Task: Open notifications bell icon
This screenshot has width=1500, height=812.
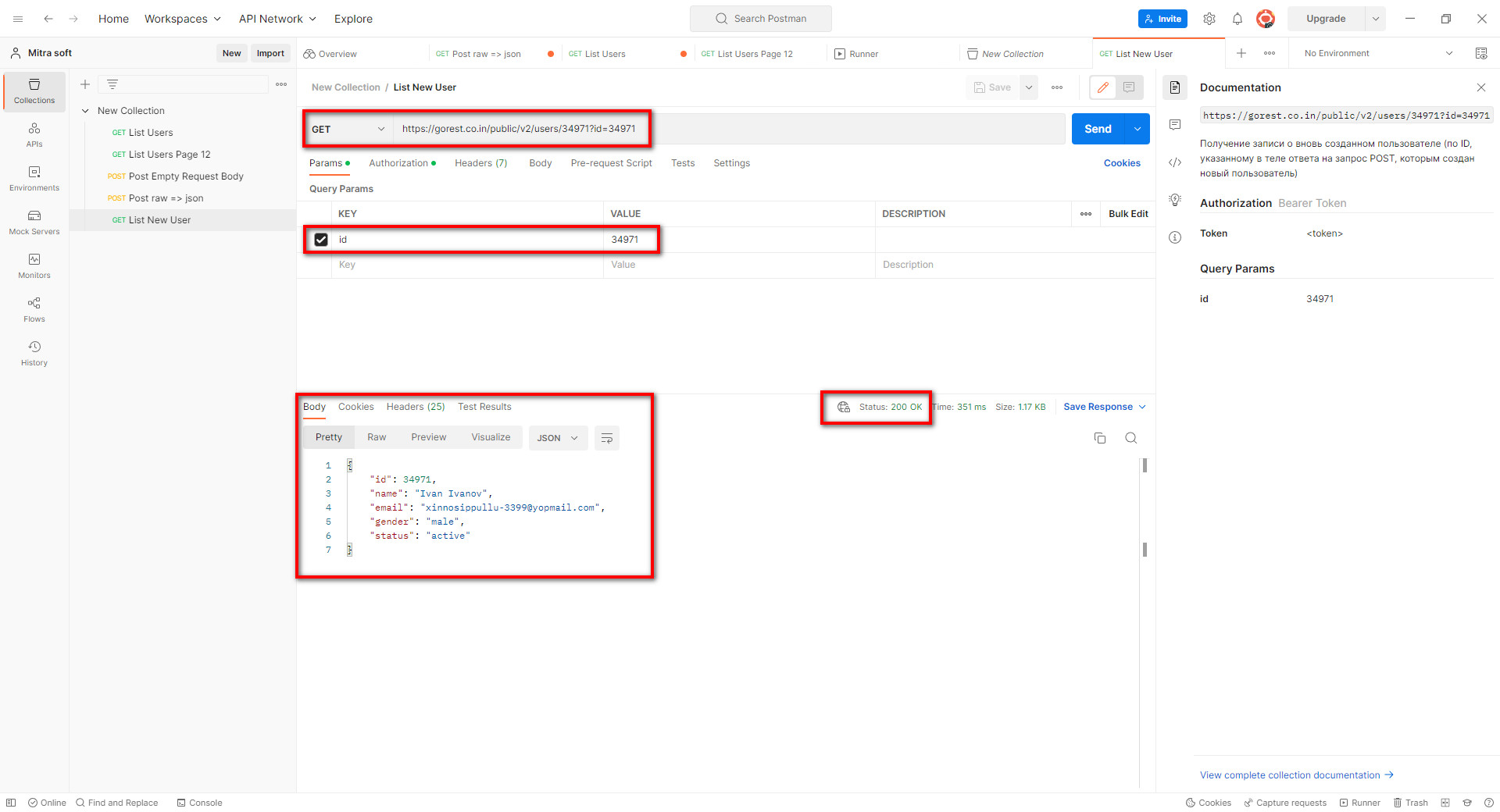Action: click(1237, 19)
